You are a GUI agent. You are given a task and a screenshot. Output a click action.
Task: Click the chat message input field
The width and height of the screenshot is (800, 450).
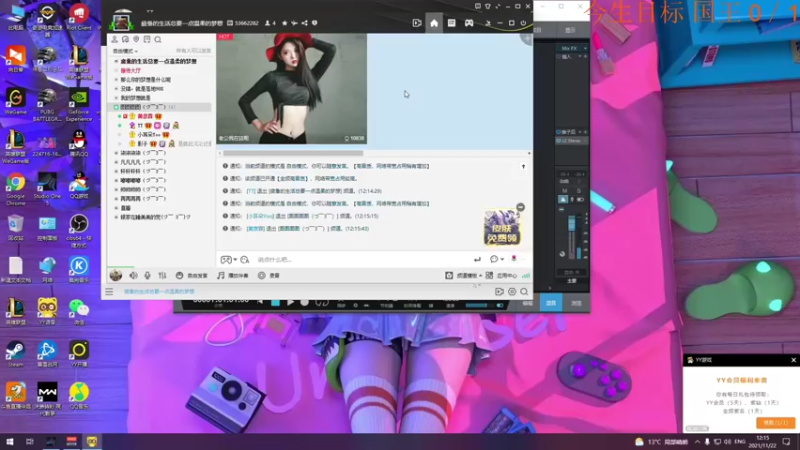point(360,260)
